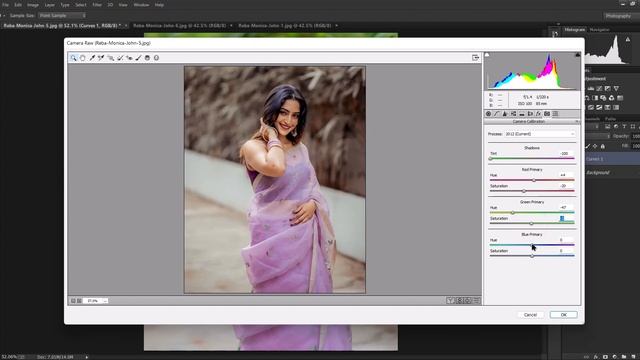Select the Background layer
The height and width of the screenshot is (360, 640).
point(612,173)
